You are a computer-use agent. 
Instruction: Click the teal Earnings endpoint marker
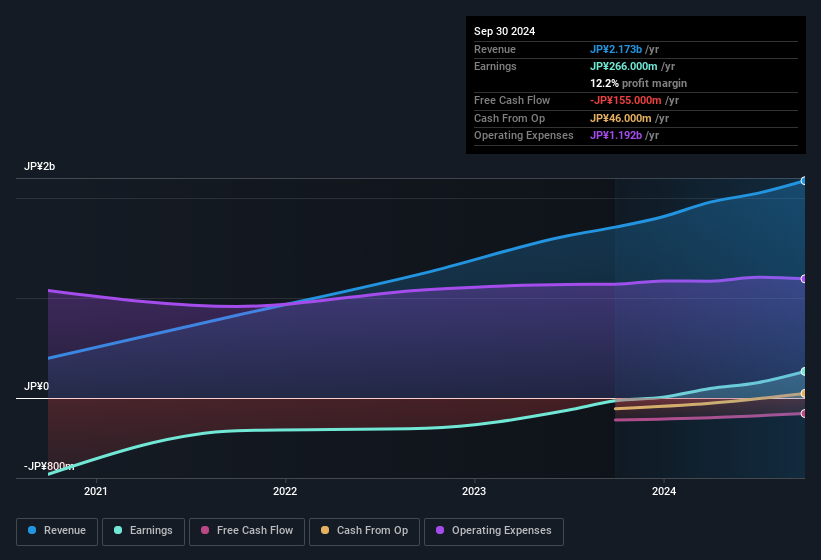point(804,372)
